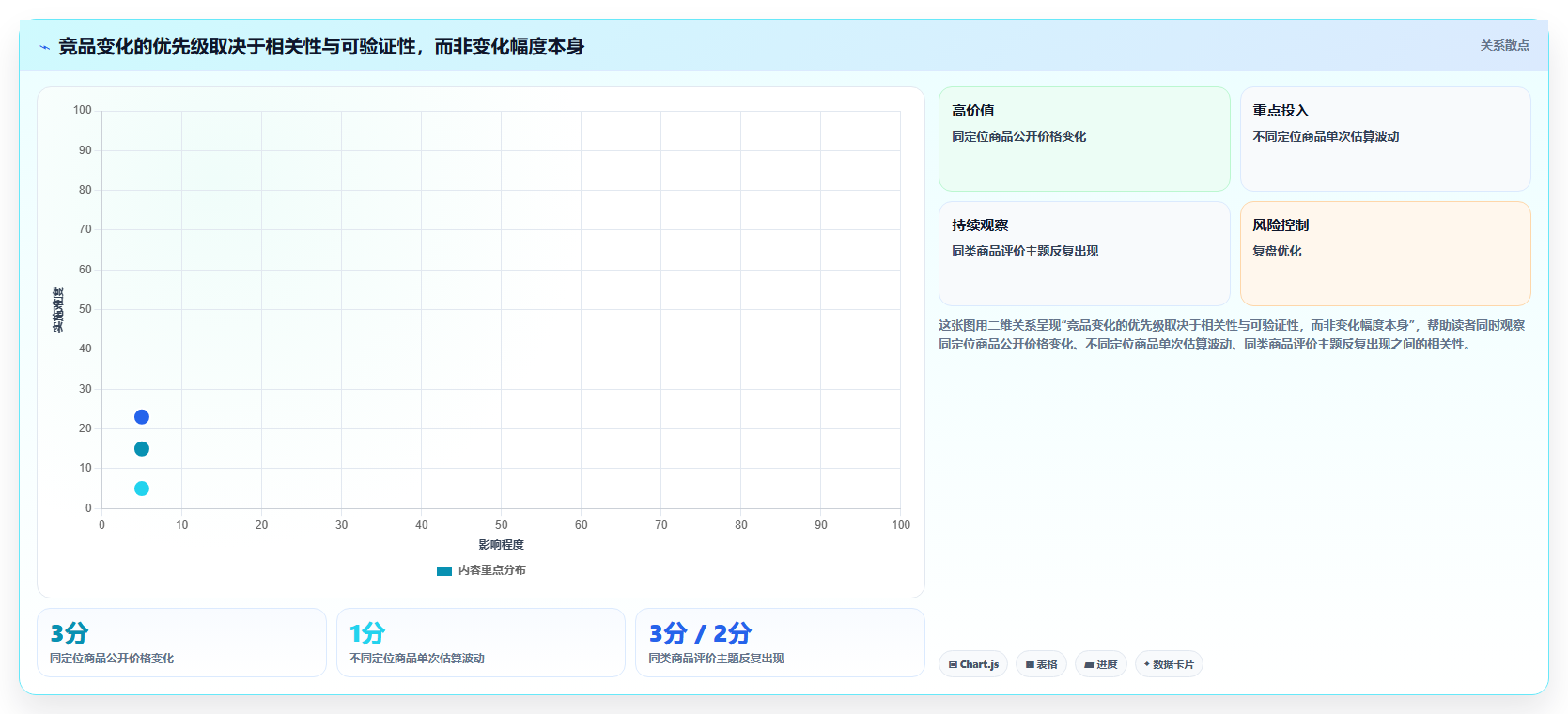Open the 数据卡片 tag
This screenshot has width=1568, height=714.
(x=1169, y=664)
